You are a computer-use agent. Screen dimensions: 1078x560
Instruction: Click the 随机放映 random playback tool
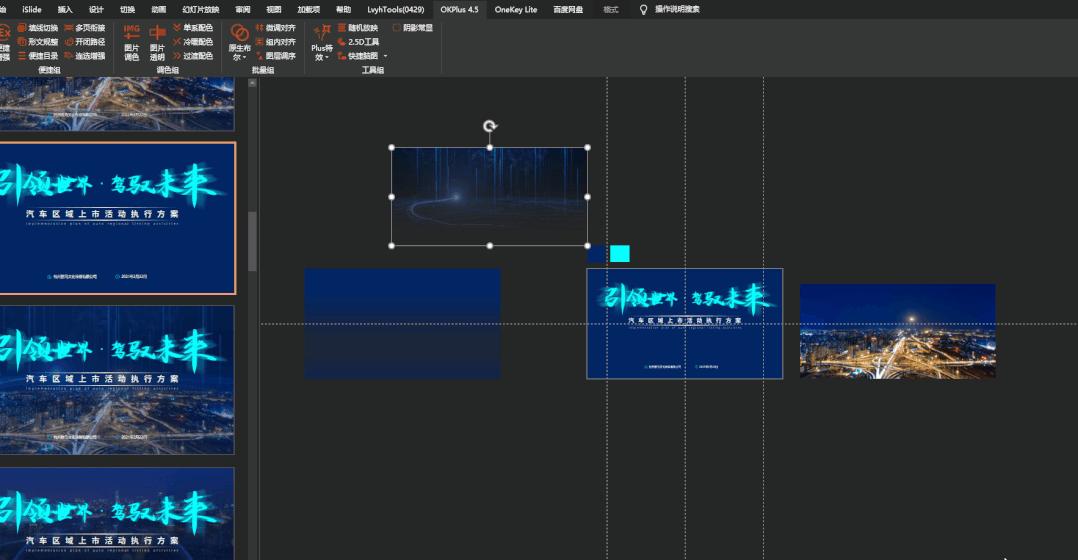point(358,28)
